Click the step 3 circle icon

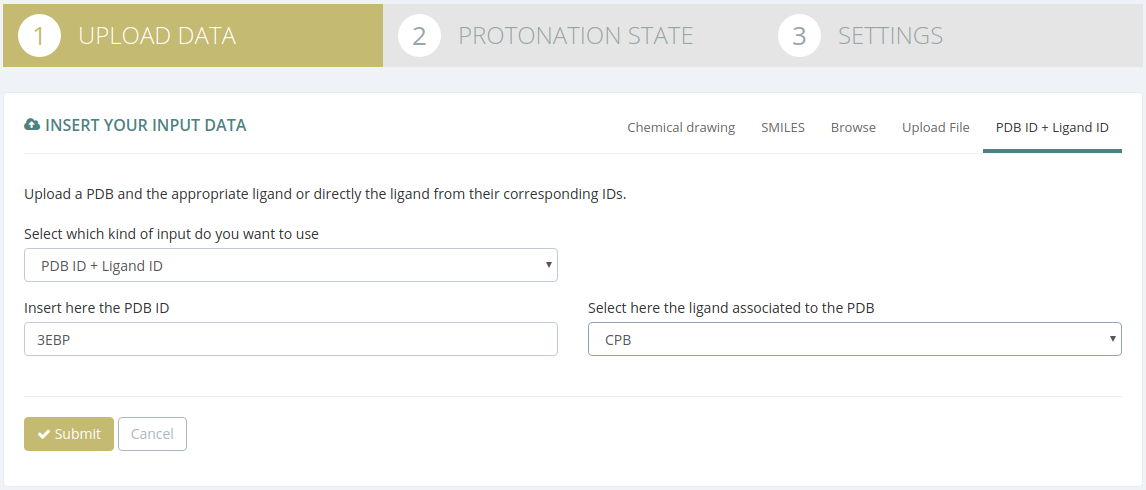[x=800, y=36]
